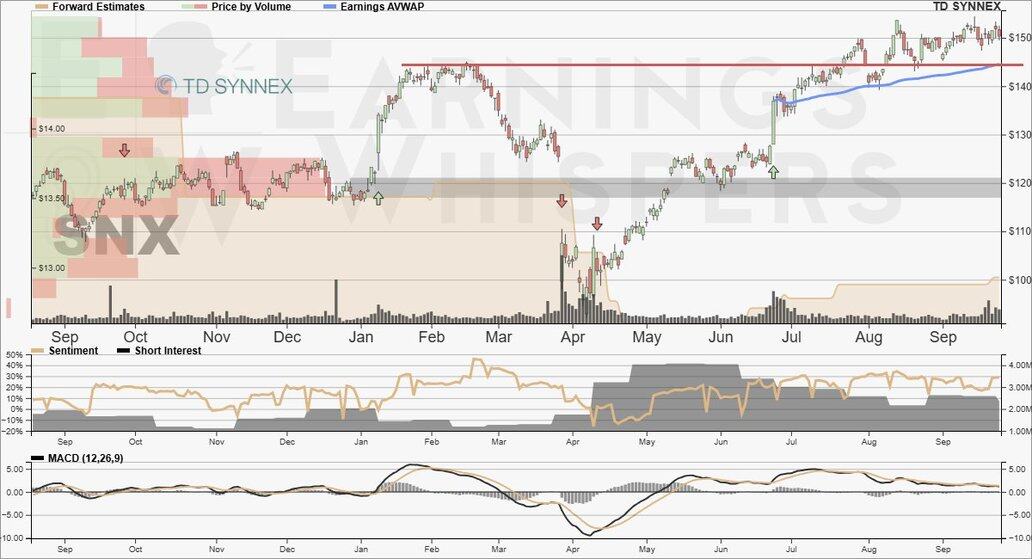The width and height of the screenshot is (1032, 559).
Task: Click the red down arrow marker in April
Action: (x=597, y=224)
